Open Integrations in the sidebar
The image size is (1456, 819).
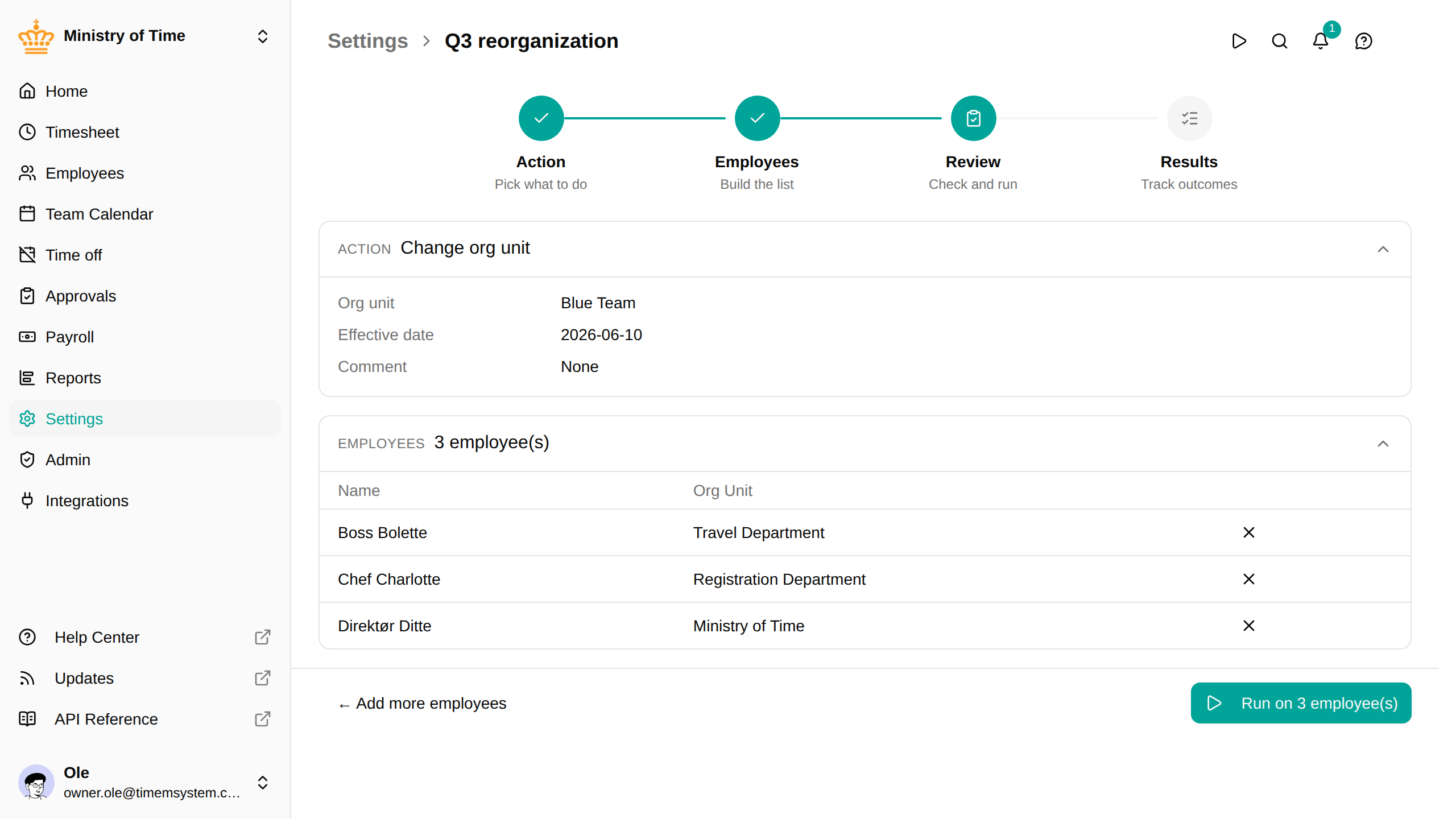click(x=145, y=500)
